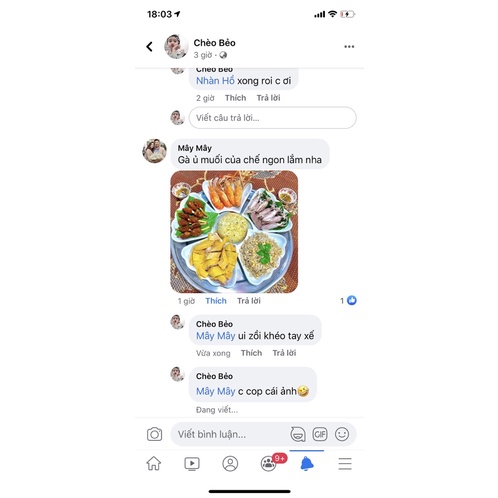This screenshot has height=498, width=498.
Task: Open the notifications bell tab
Action: click(307, 464)
